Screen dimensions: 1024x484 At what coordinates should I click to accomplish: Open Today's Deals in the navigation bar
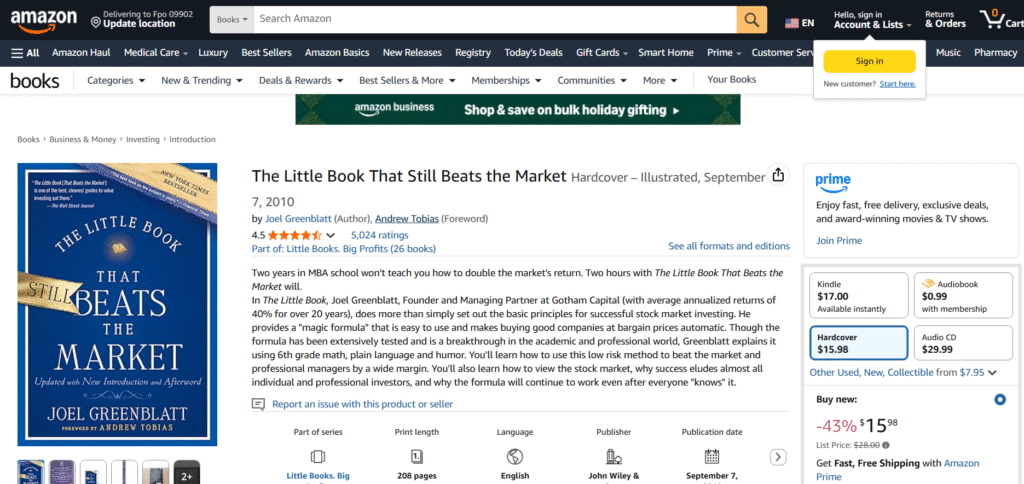click(533, 52)
